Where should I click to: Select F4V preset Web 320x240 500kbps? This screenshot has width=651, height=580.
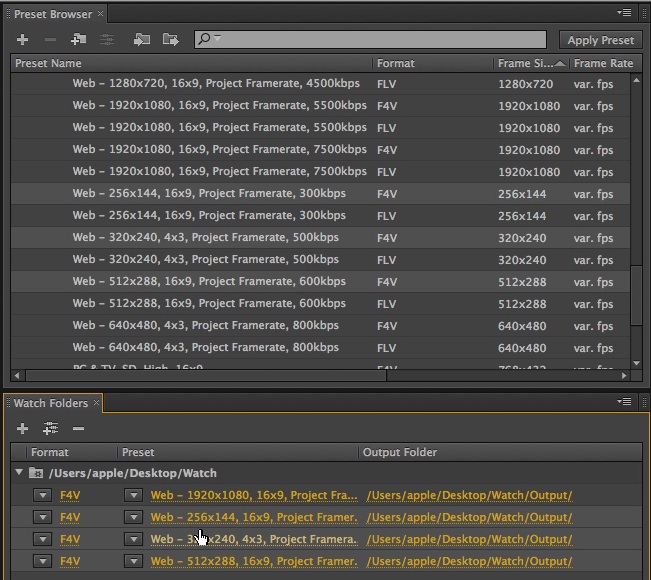[x=320, y=238]
